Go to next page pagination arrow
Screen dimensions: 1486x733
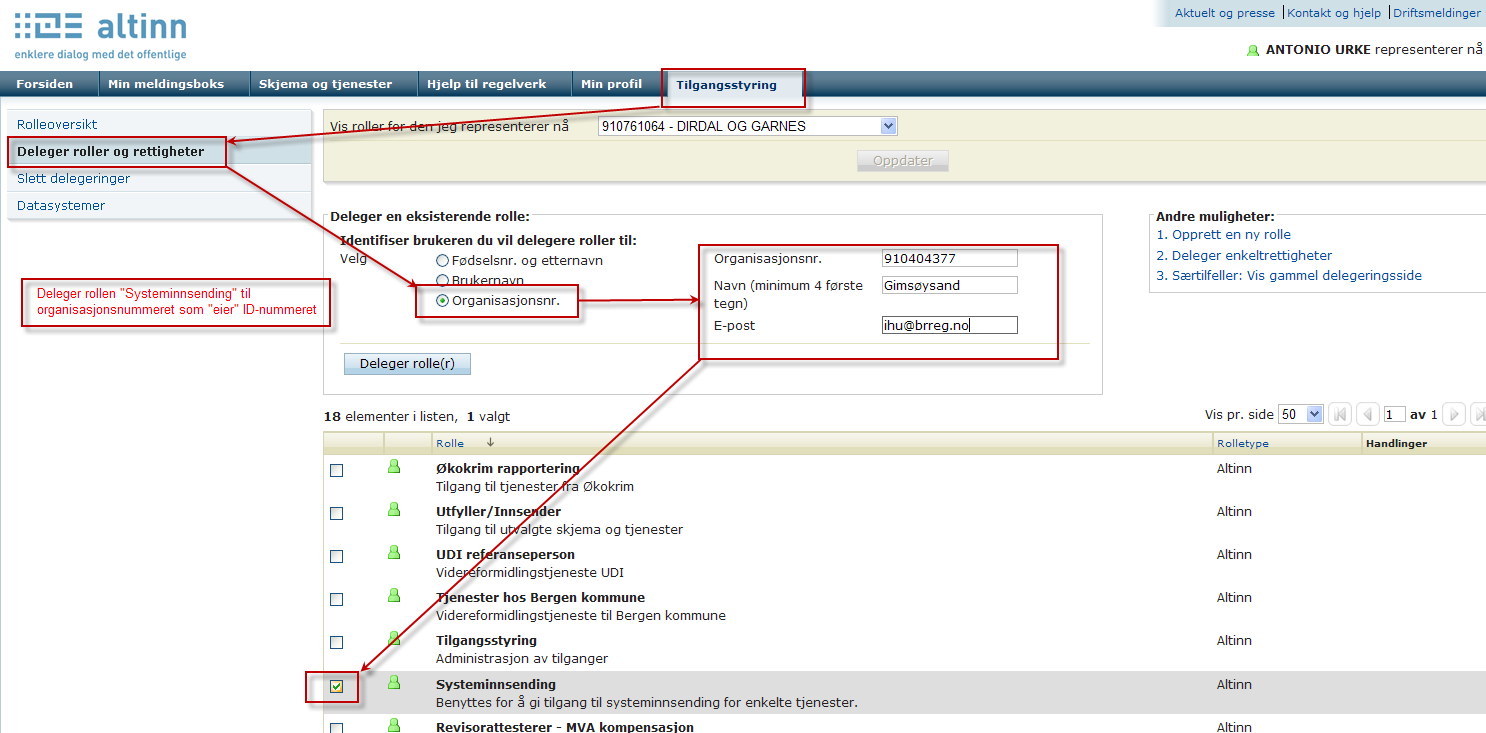[x=1454, y=414]
